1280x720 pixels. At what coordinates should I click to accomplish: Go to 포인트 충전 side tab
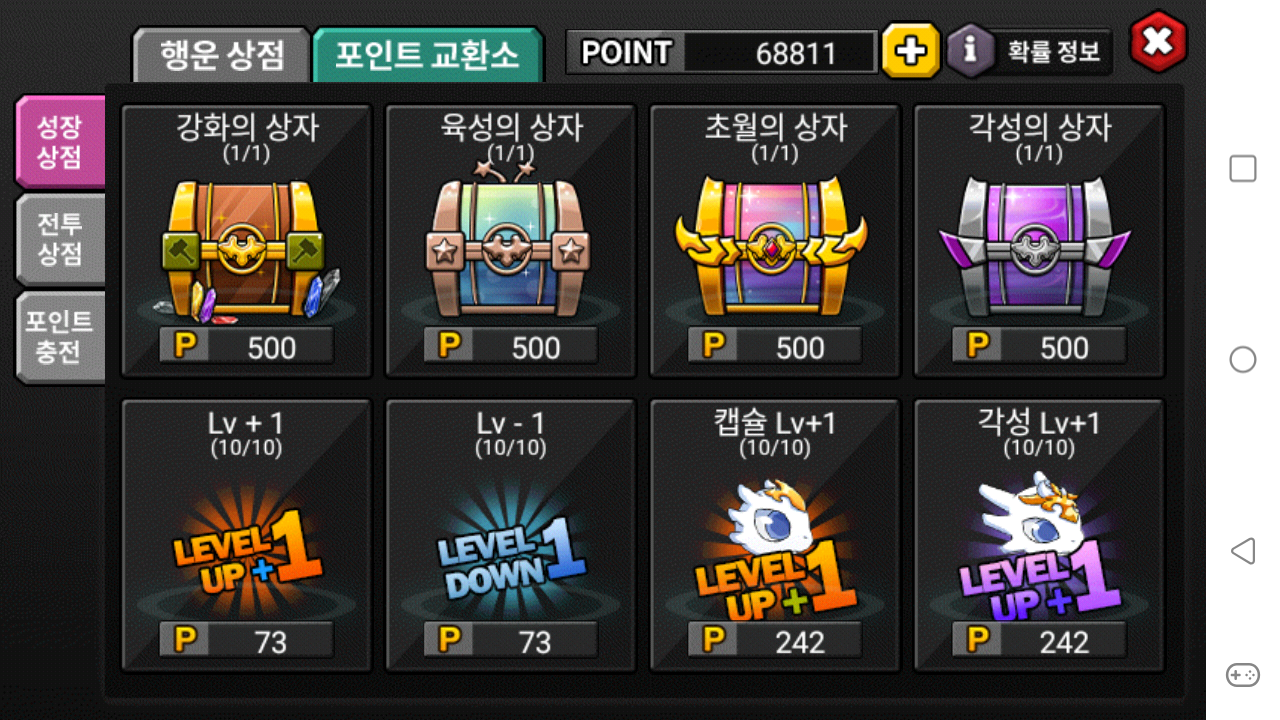60,337
